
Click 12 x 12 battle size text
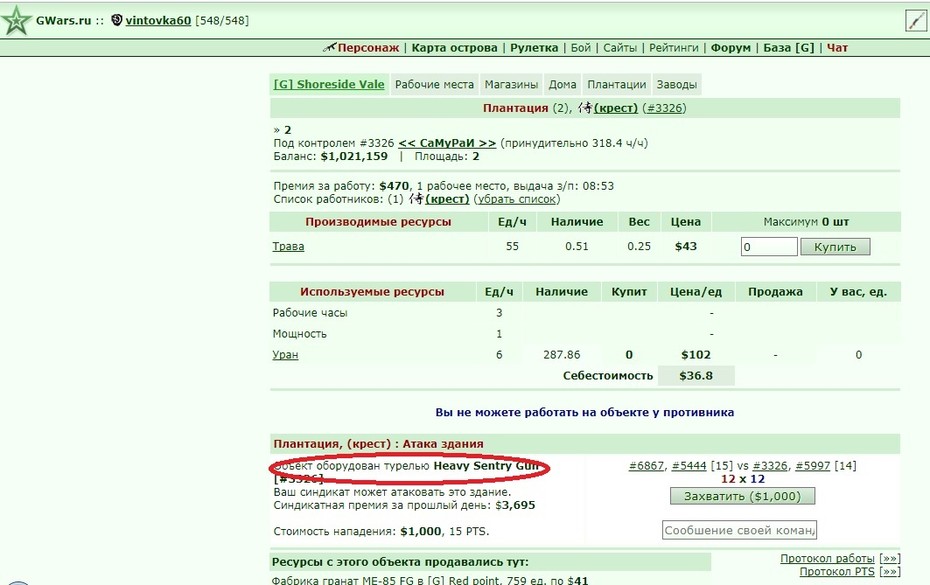click(x=743, y=479)
